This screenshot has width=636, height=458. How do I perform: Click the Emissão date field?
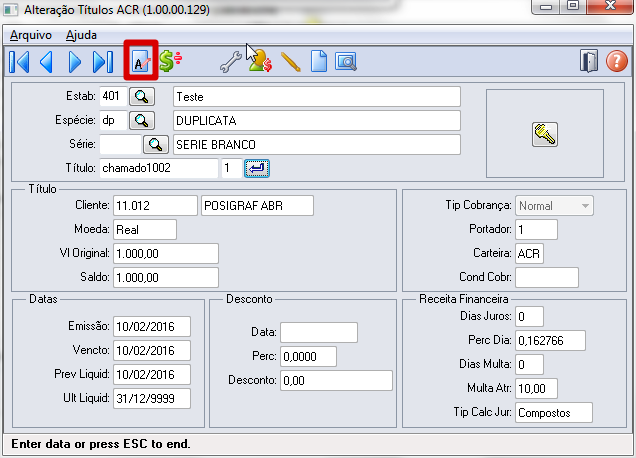point(152,327)
